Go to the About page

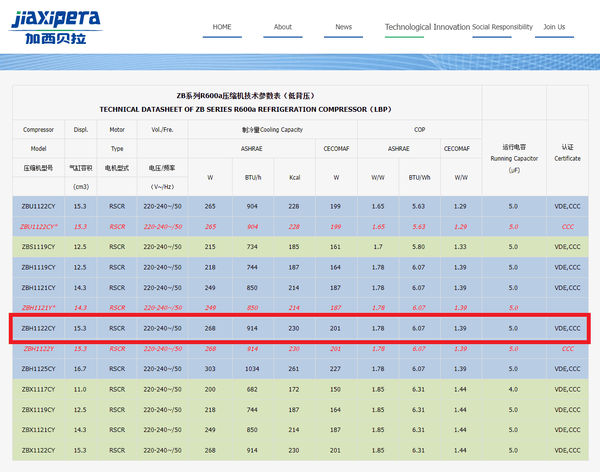(x=283, y=27)
